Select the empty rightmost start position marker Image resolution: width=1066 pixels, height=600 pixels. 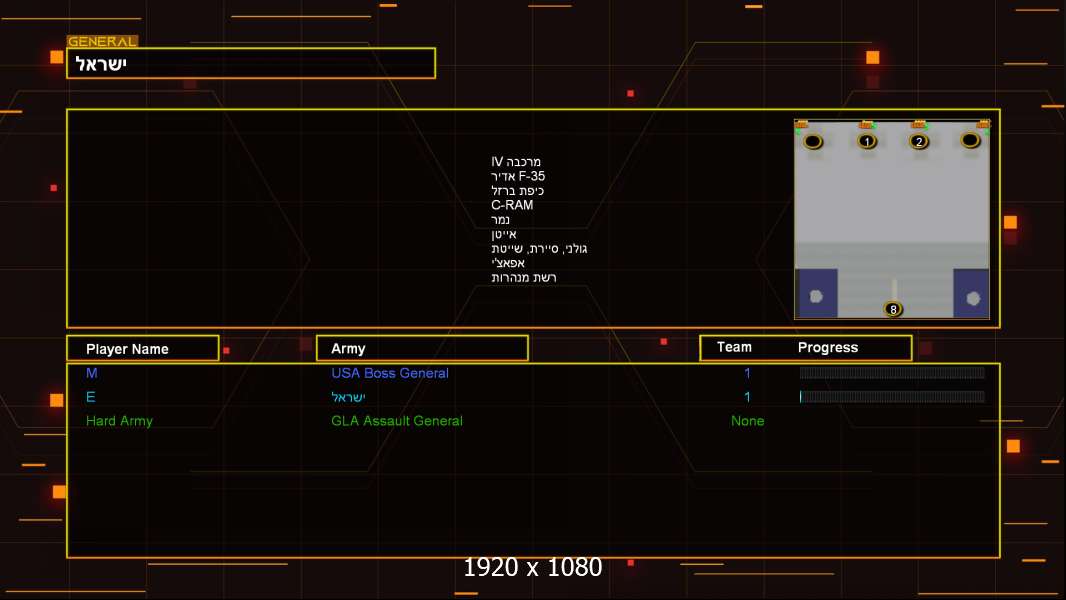coord(970,140)
